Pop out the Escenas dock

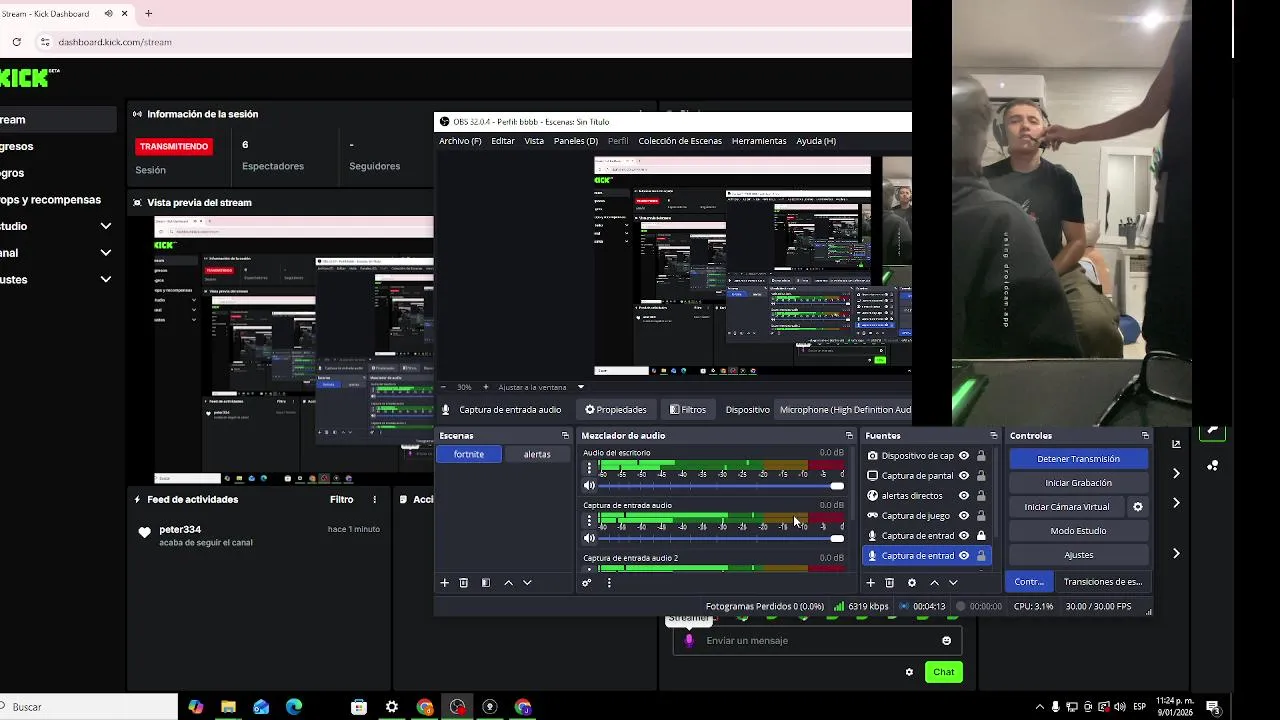click(565, 436)
